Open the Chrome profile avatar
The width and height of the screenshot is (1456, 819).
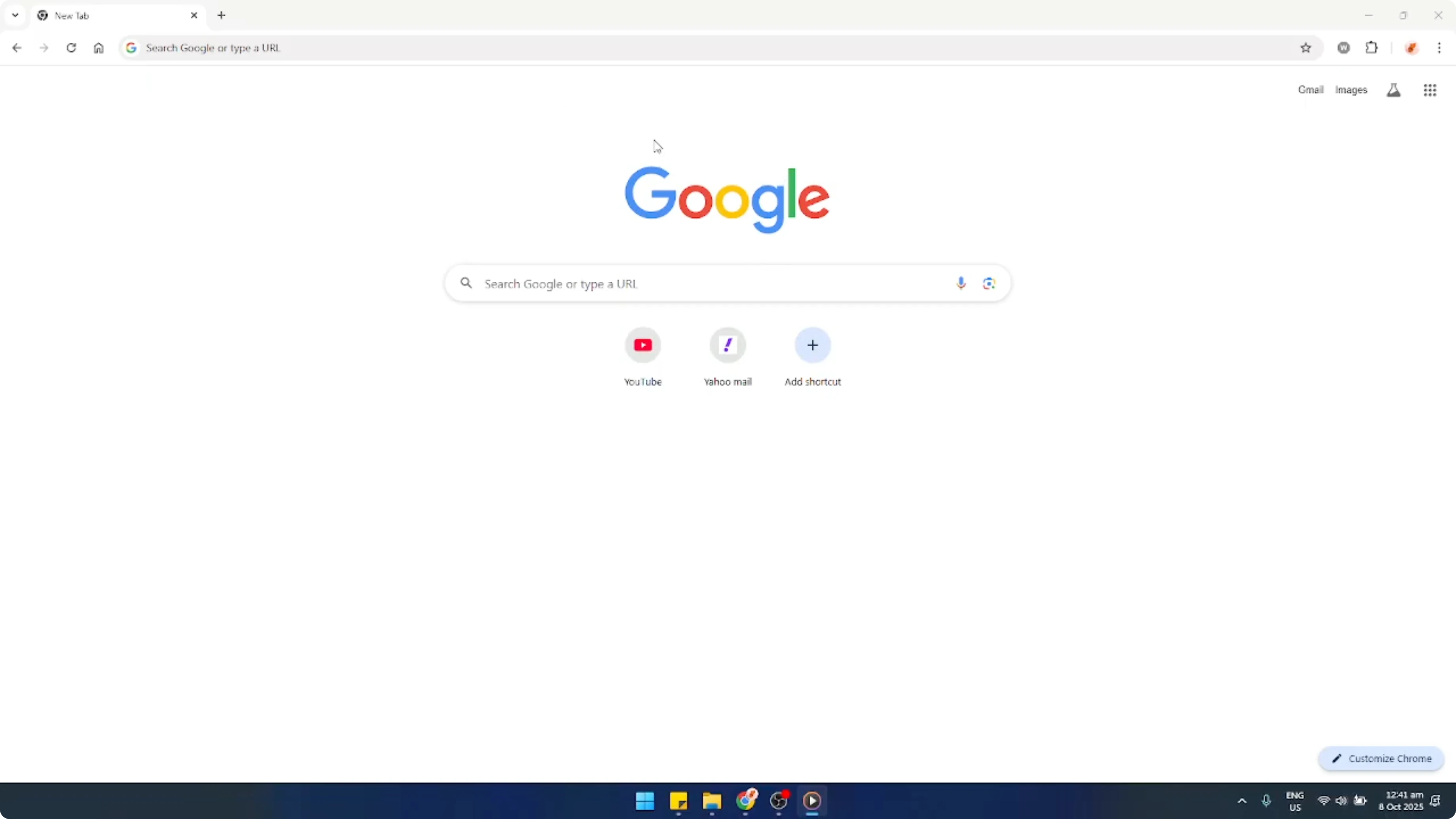(1412, 48)
